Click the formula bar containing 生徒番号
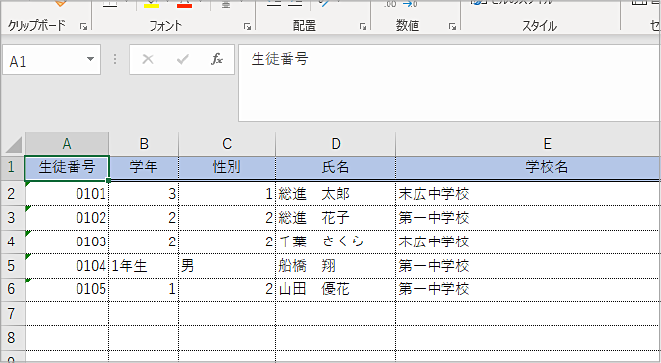 click(x=449, y=83)
